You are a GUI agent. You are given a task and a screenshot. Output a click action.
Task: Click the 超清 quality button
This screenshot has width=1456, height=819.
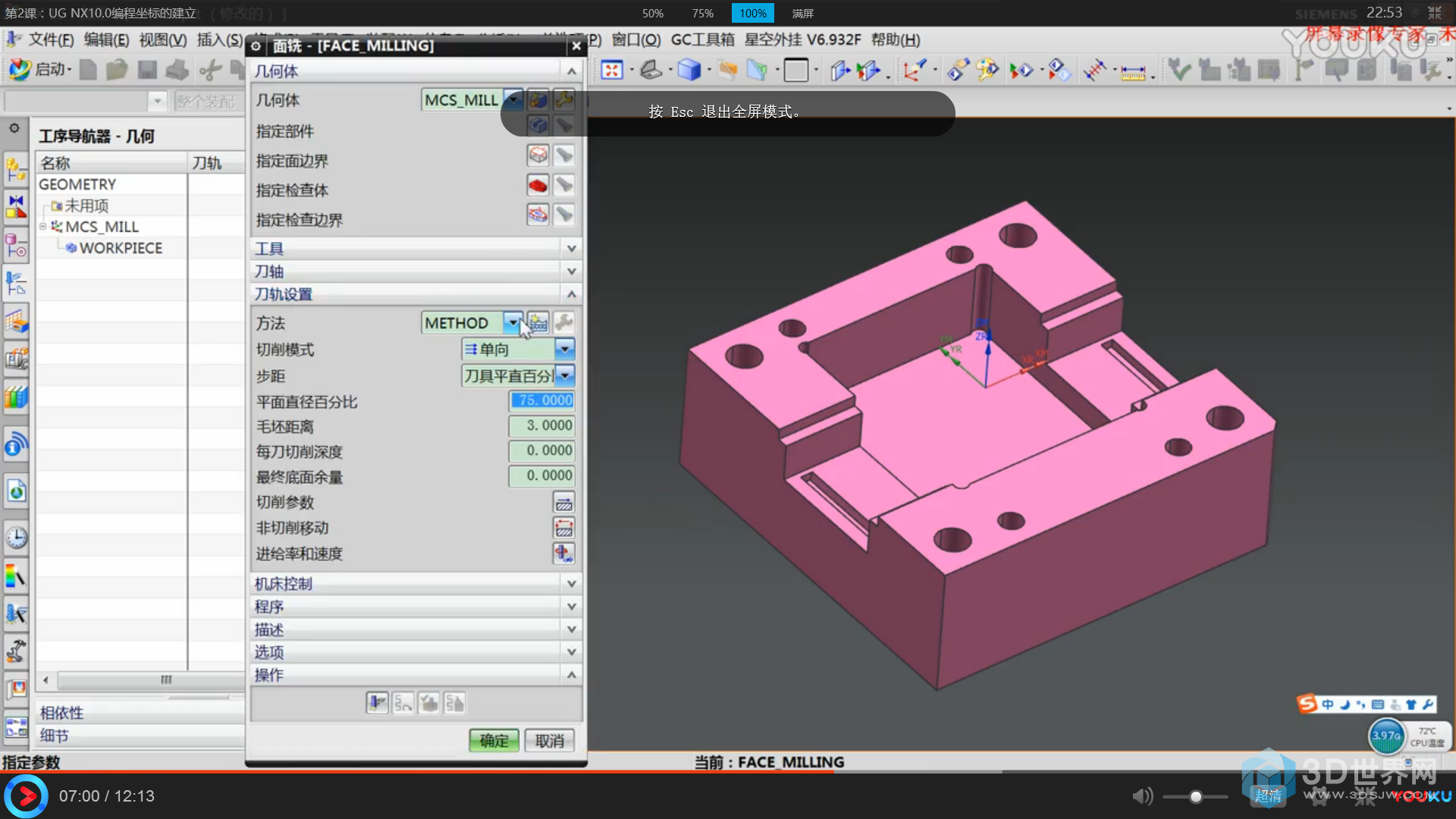(x=1268, y=796)
